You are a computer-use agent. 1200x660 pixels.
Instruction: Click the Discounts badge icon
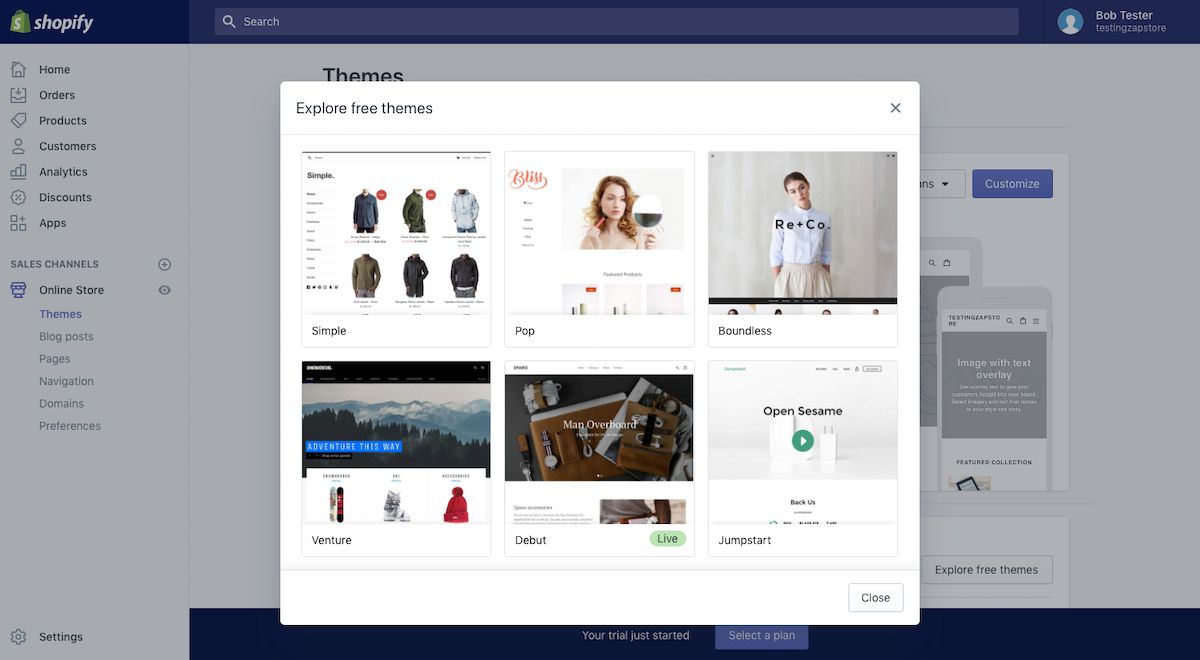(x=18, y=197)
